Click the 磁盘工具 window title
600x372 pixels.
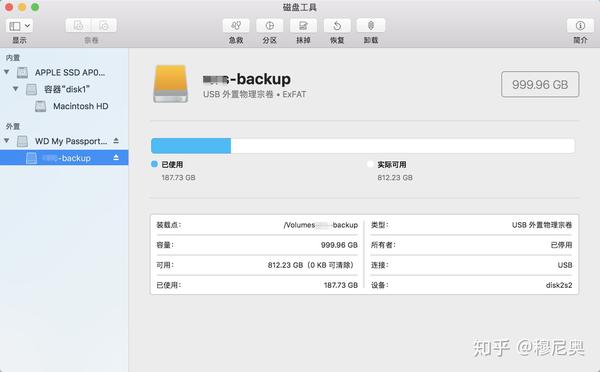tap(300, 7)
